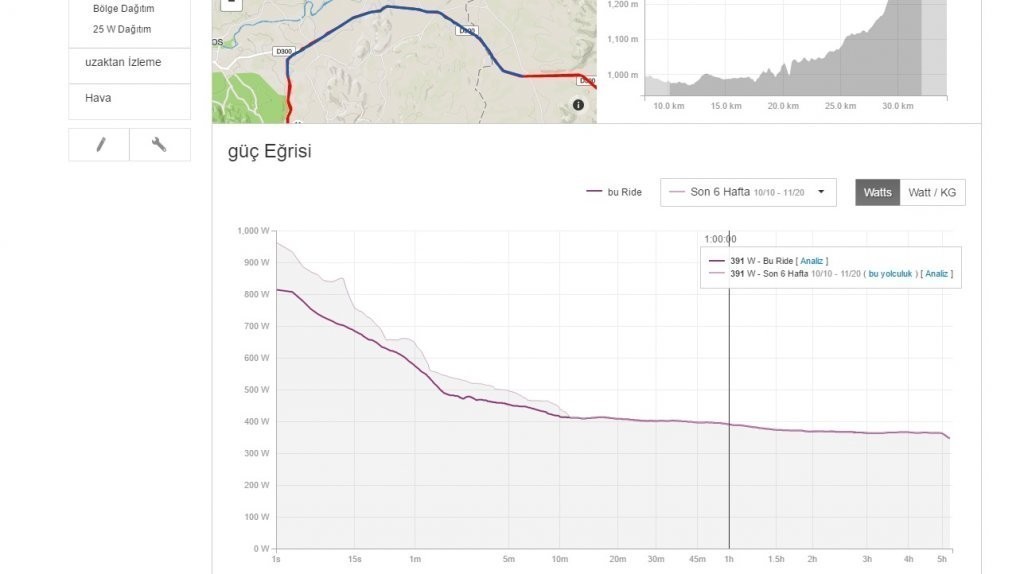Select 'uzaktan İzleme' sidebar item
The height and width of the screenshot is (574, 1024).
tap(123, 62)
